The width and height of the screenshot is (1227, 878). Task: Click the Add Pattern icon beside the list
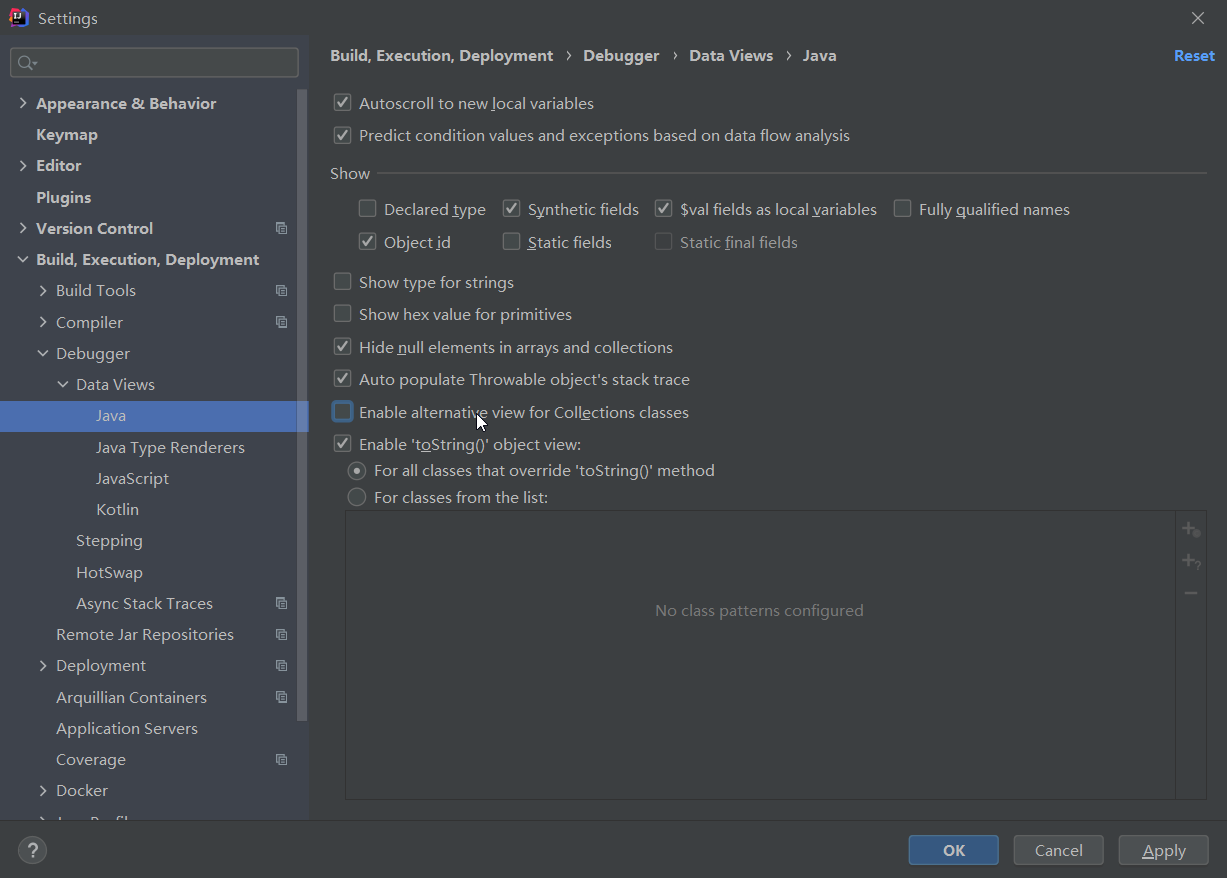(x=1190, y=561)
